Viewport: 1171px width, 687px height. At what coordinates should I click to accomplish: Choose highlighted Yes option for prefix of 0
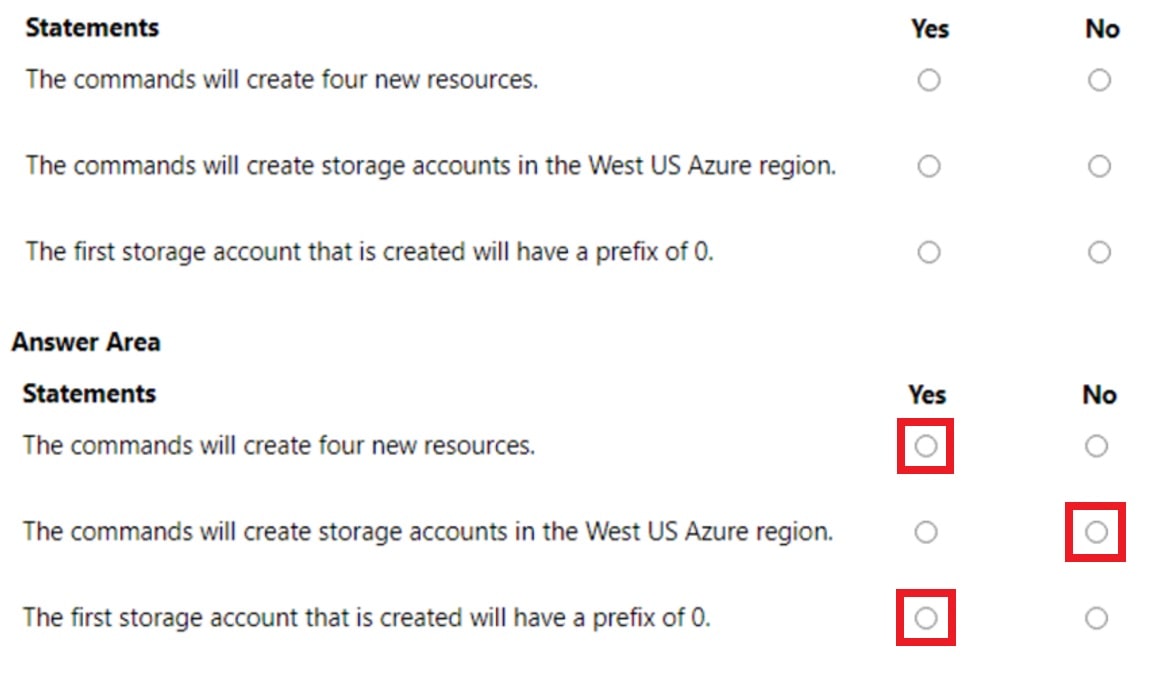coord(925,618)
